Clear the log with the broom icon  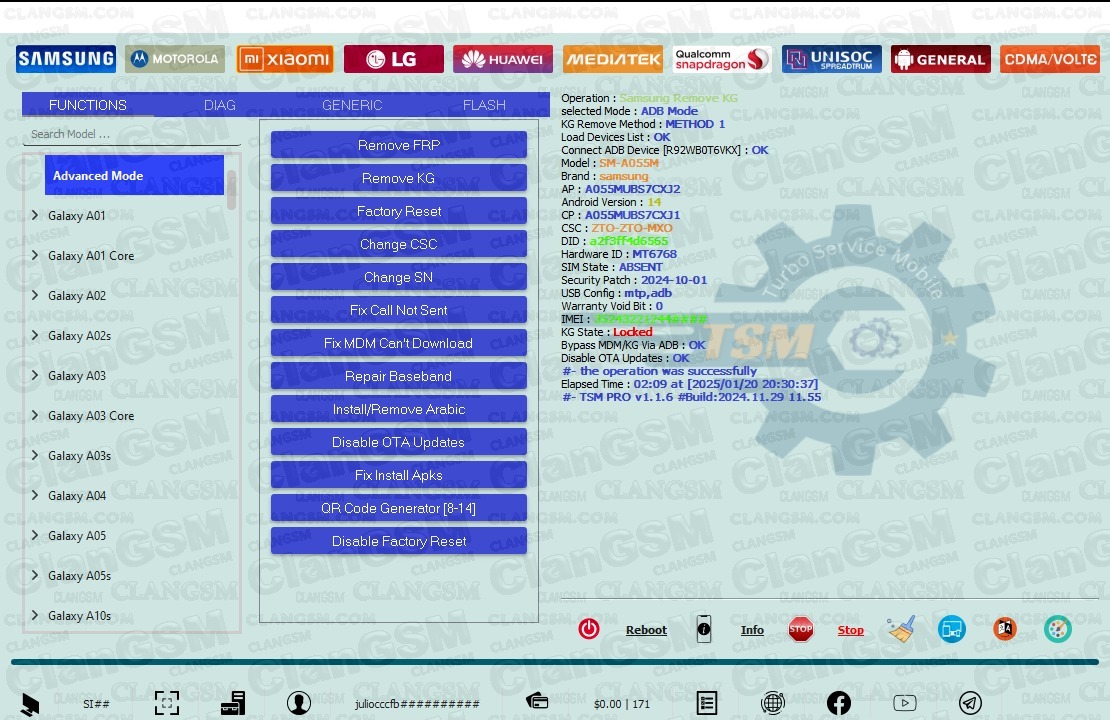pyautogui.click(x=902, y=629)
